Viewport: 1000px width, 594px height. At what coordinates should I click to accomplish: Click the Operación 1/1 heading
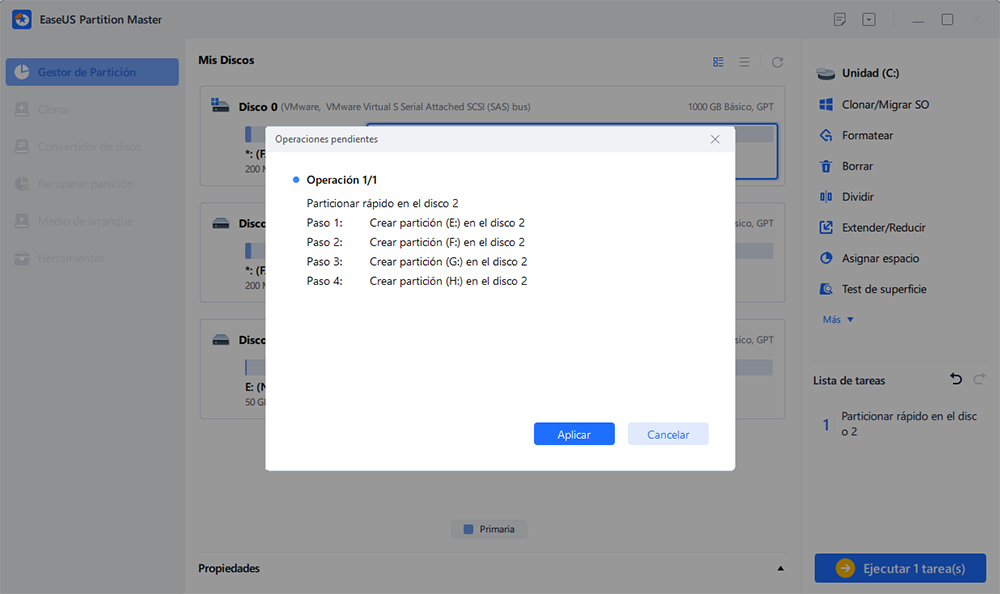coord(341,180)
